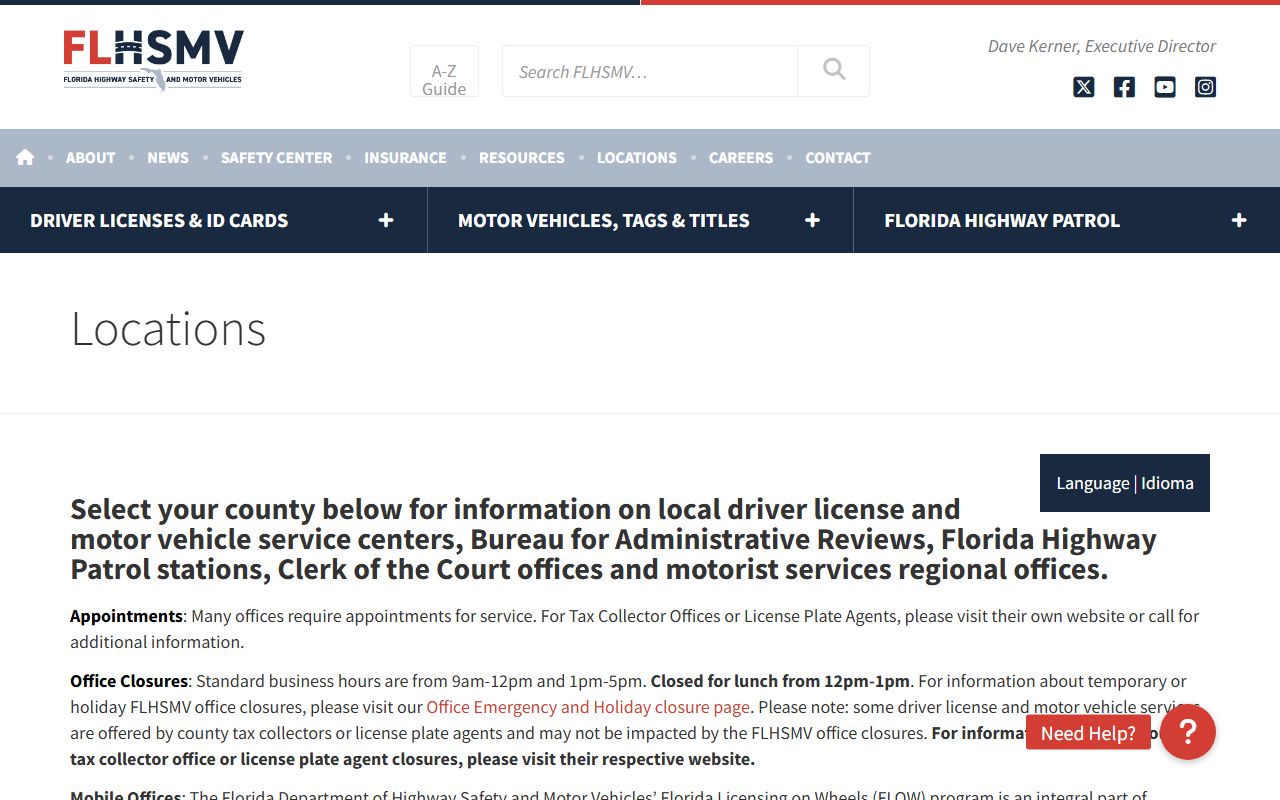Expand Driver Licenses & ID Cards plus
The image size is (1280, 800).
tap(386, 220)
